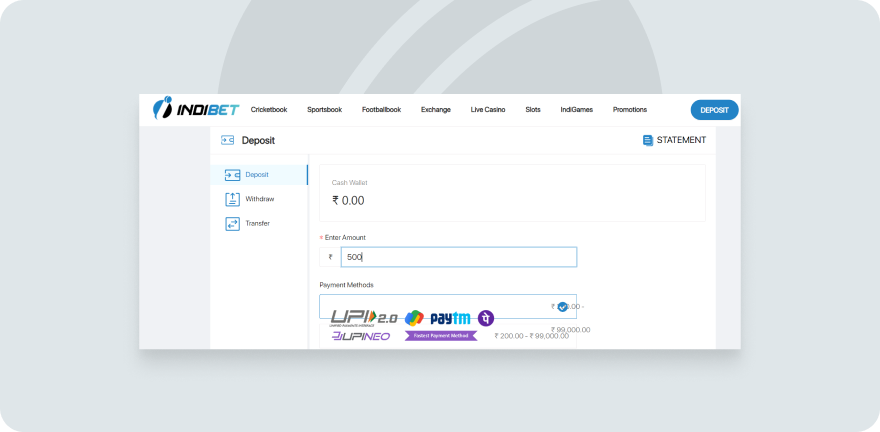The width and height of the screenshot is (880, 432).
Task: Click the Payment Methods label
Action: (x=346, y=285)
